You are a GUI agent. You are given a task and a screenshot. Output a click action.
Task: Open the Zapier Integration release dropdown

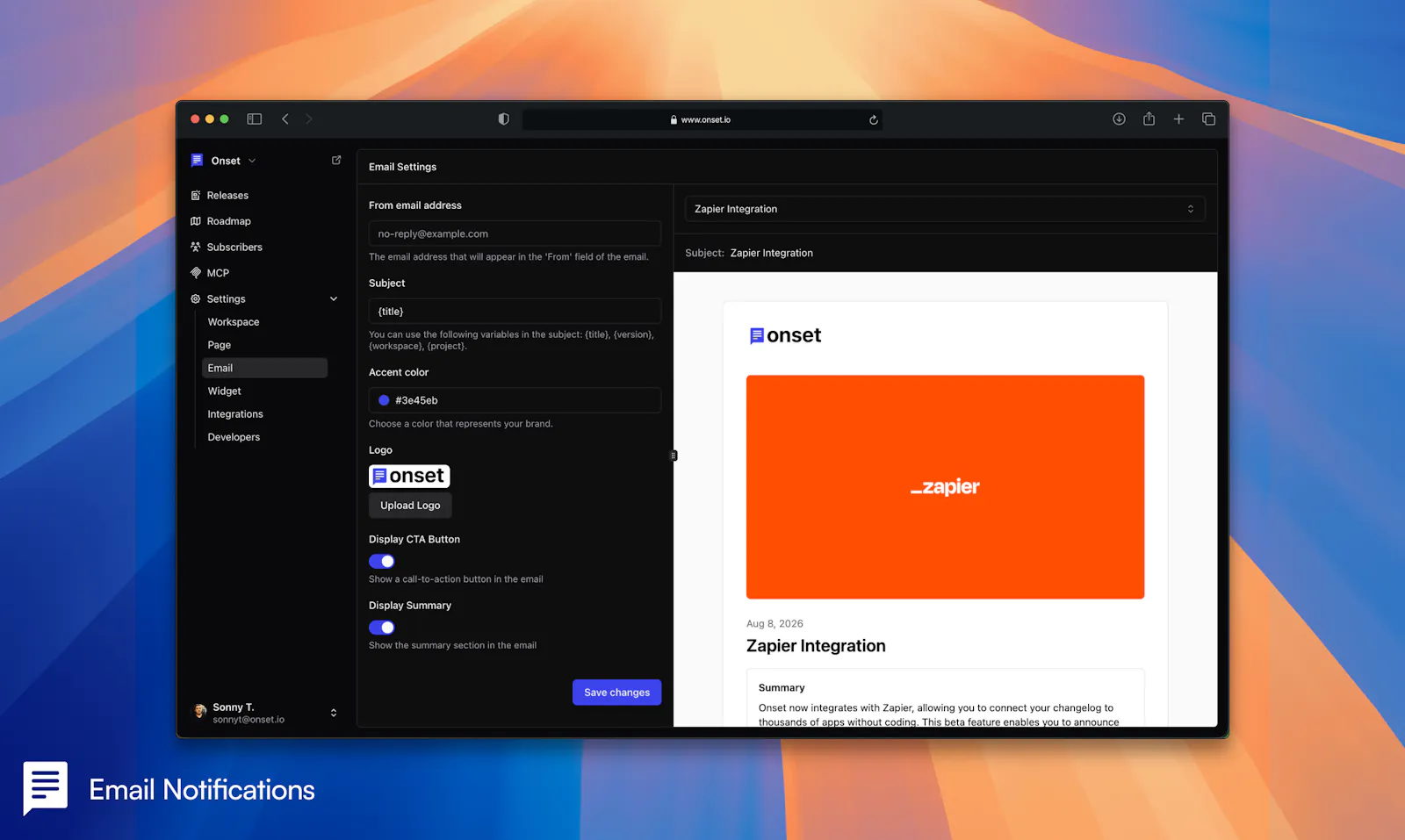(945, 209)
